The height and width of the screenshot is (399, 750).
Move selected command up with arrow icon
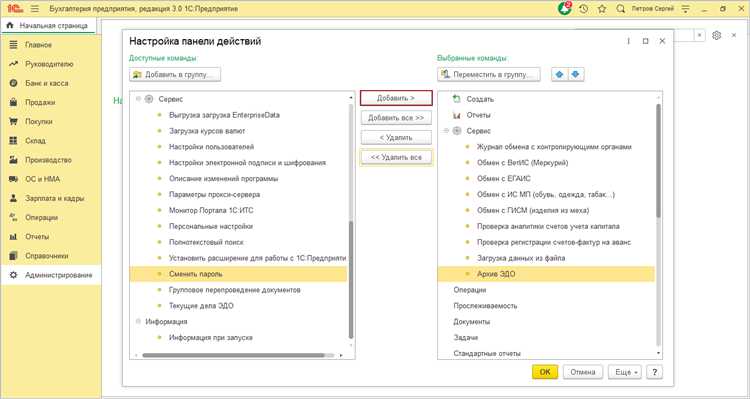[x=560, y=74]
